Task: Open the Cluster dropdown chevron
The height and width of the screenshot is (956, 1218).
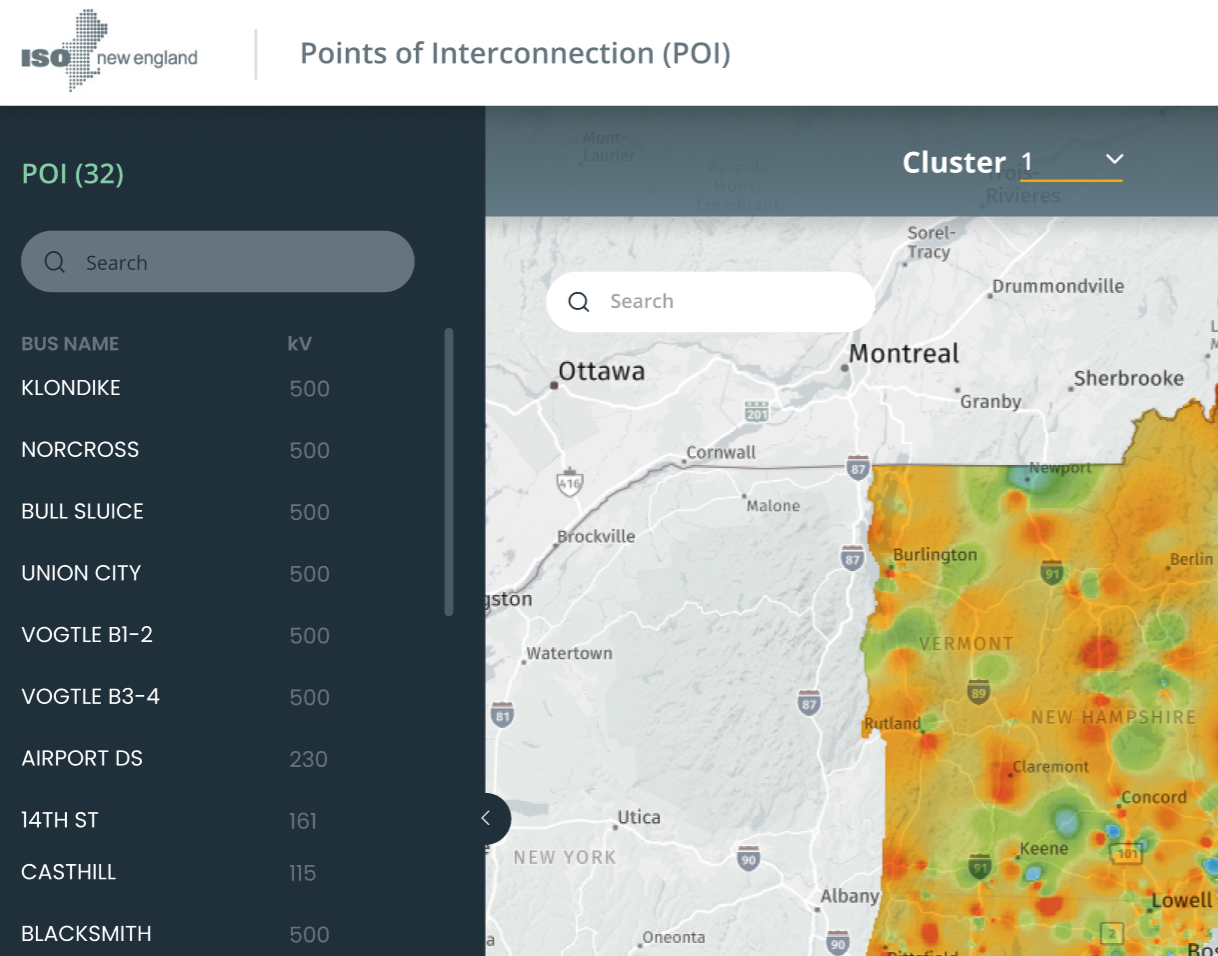Action: [1115, 160]
